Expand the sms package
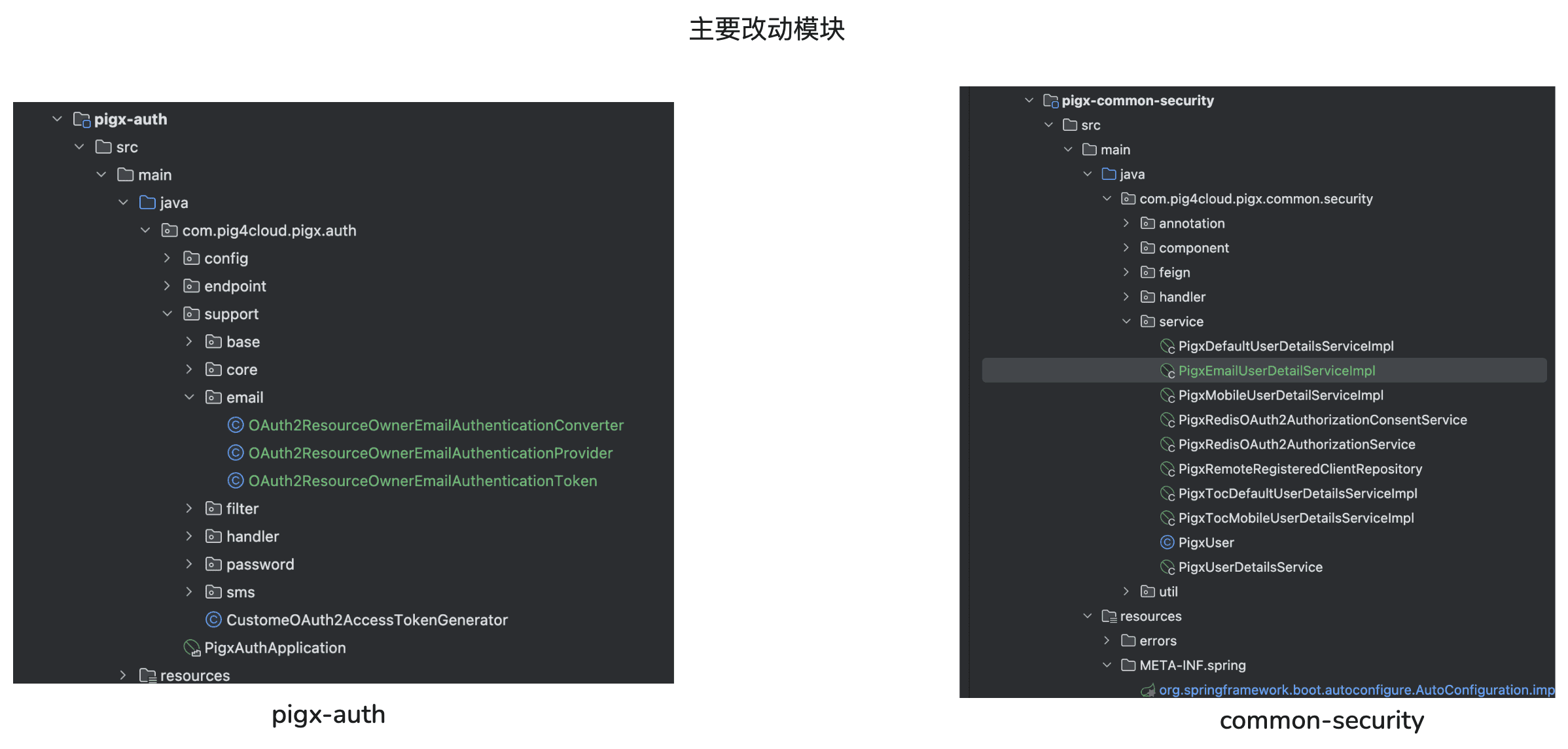This screenshot has width=1568, height=749. 189,592
